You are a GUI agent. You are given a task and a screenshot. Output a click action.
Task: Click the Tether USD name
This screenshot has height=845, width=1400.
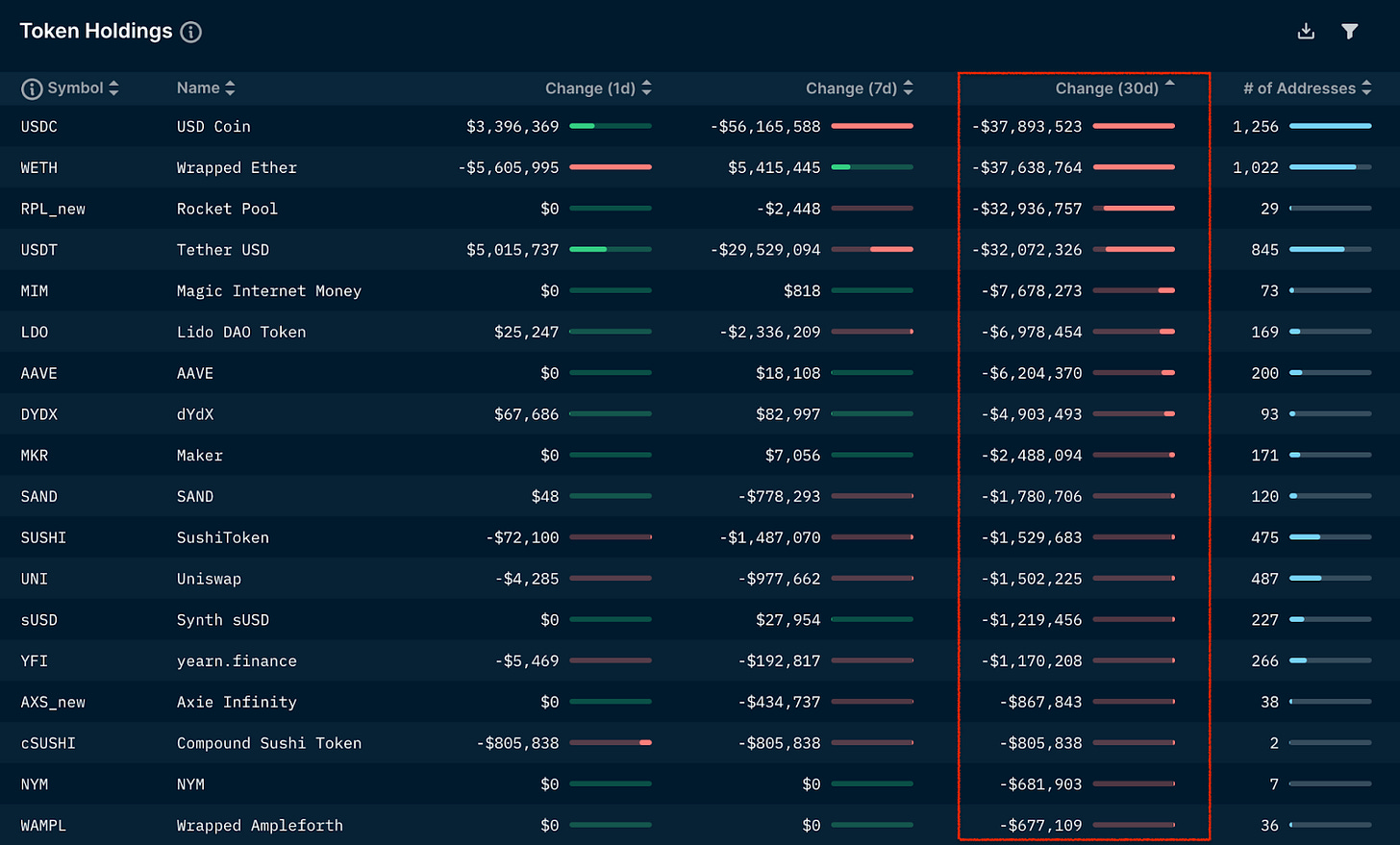pos(223,250)
